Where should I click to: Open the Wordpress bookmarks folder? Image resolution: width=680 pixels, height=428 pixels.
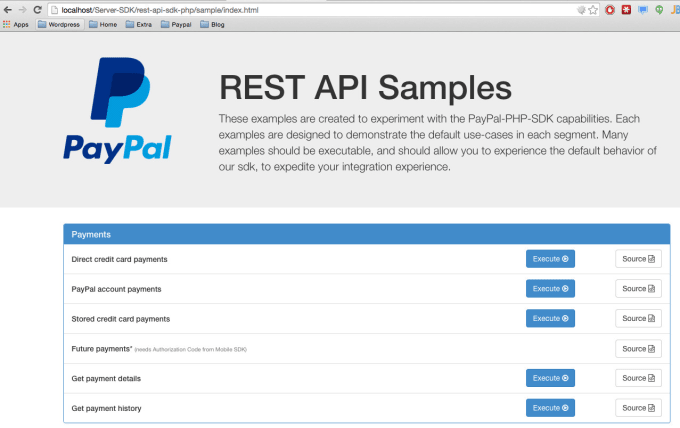59,25
